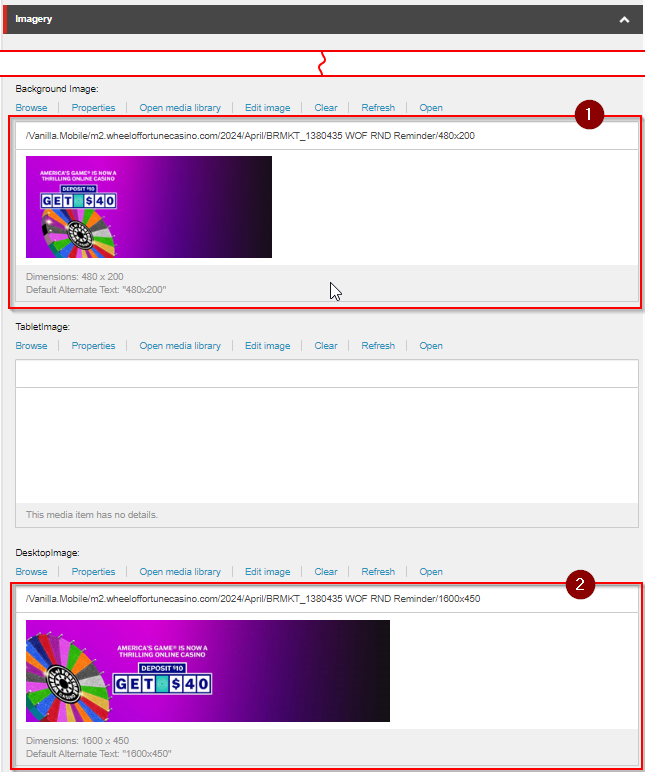Click the DesktopImage: label
The image size is (645, 772).
coord(47,553)
